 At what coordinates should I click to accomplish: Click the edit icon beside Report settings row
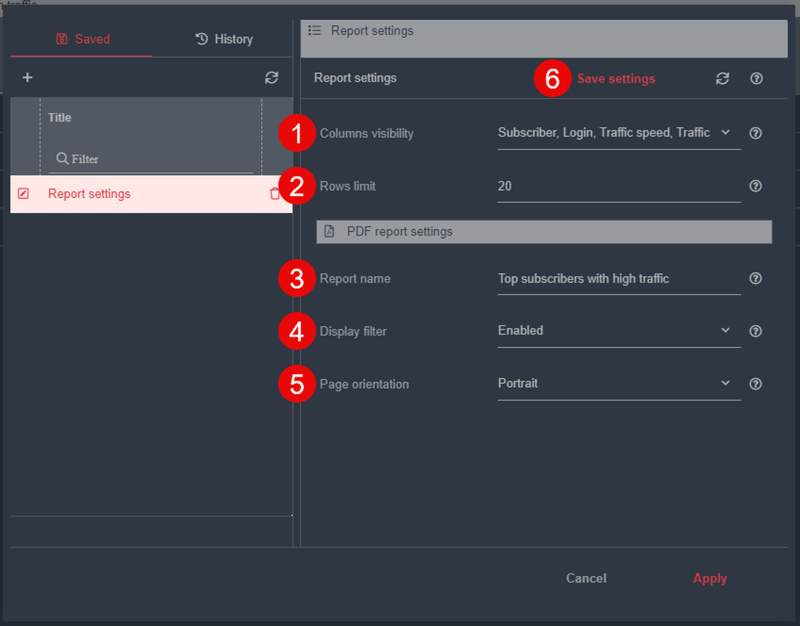[x=24, y=194]
